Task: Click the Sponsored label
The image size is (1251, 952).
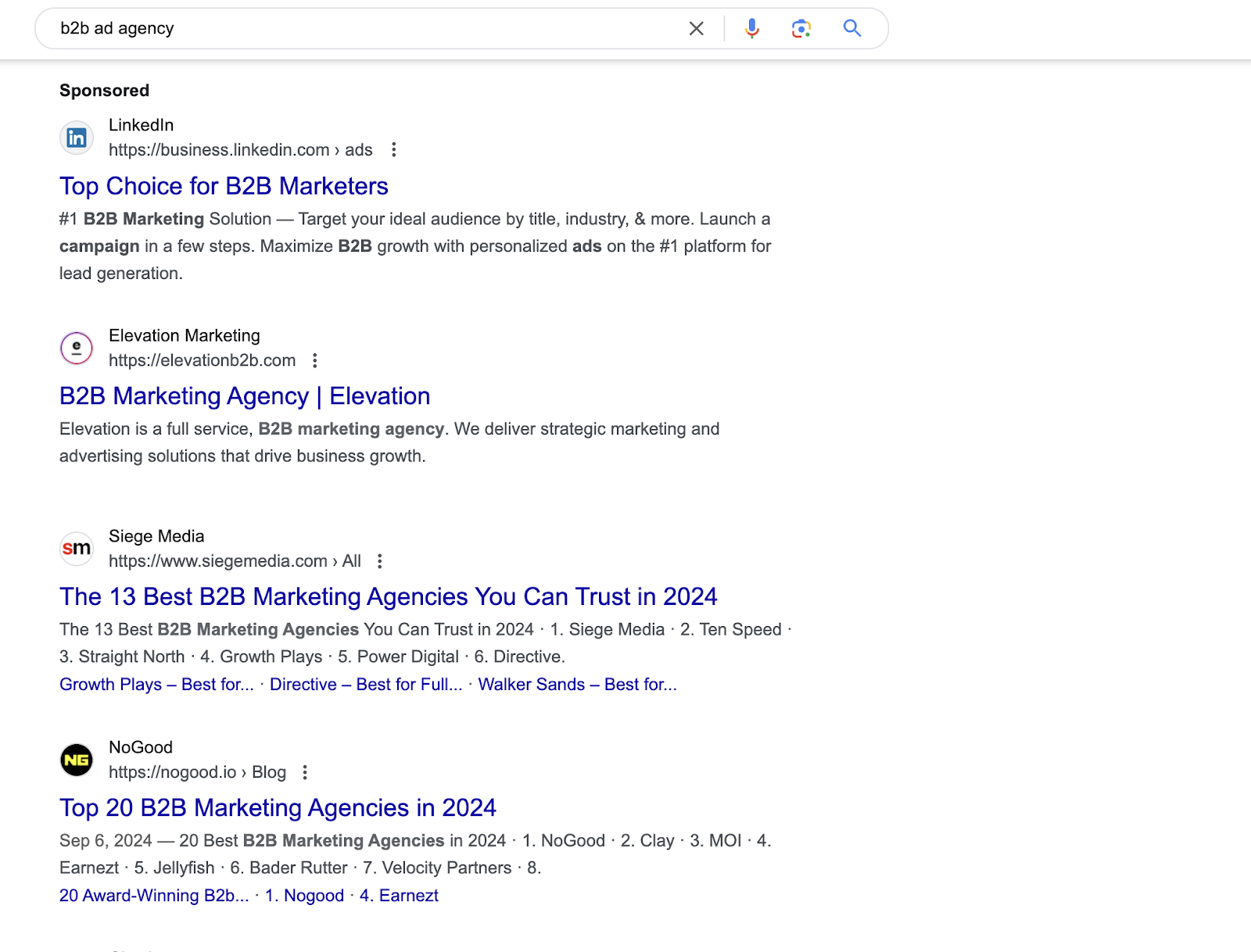Action: coord(104,91)
